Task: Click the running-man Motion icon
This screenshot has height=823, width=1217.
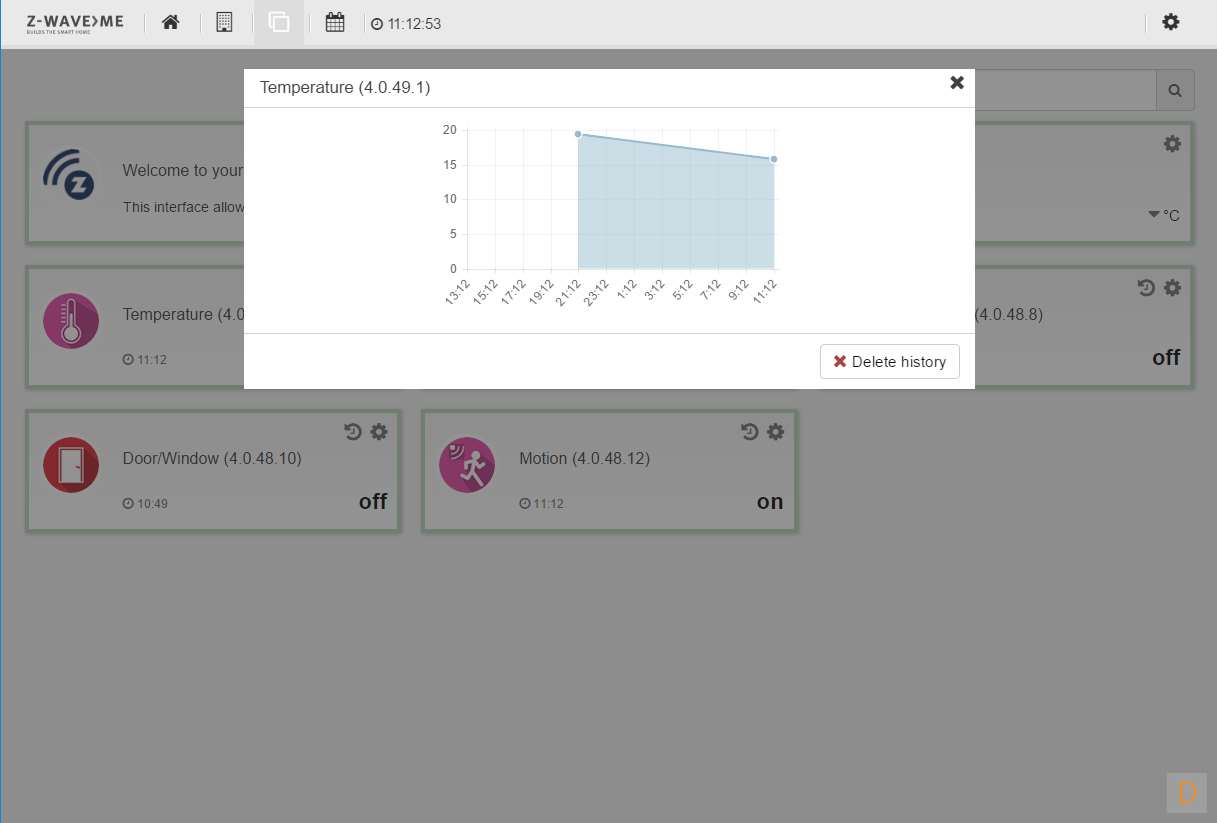Action: pyautogui.click(x=467, y=465)
